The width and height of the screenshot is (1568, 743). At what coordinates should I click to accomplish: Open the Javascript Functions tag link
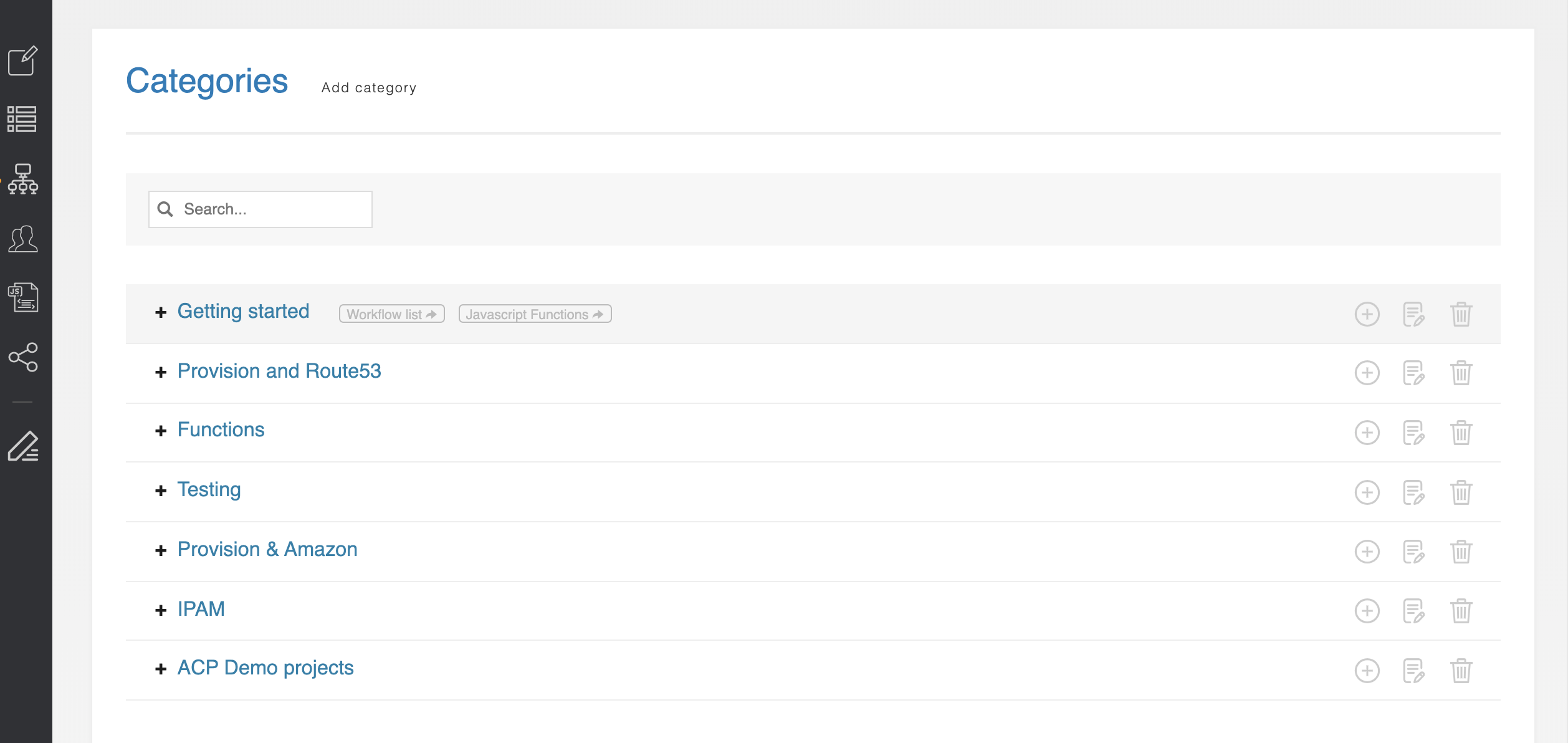pos(535,314)
